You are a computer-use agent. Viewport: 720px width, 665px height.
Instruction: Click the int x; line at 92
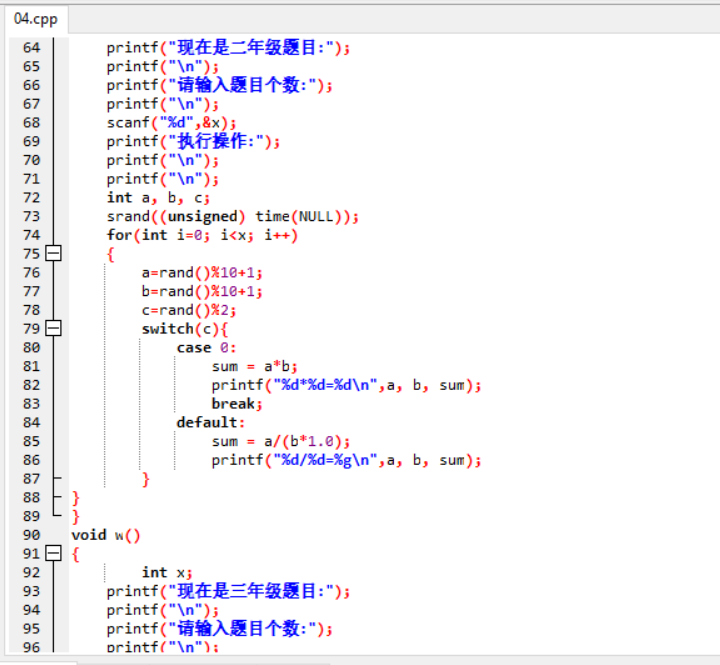tap(167, 573)
